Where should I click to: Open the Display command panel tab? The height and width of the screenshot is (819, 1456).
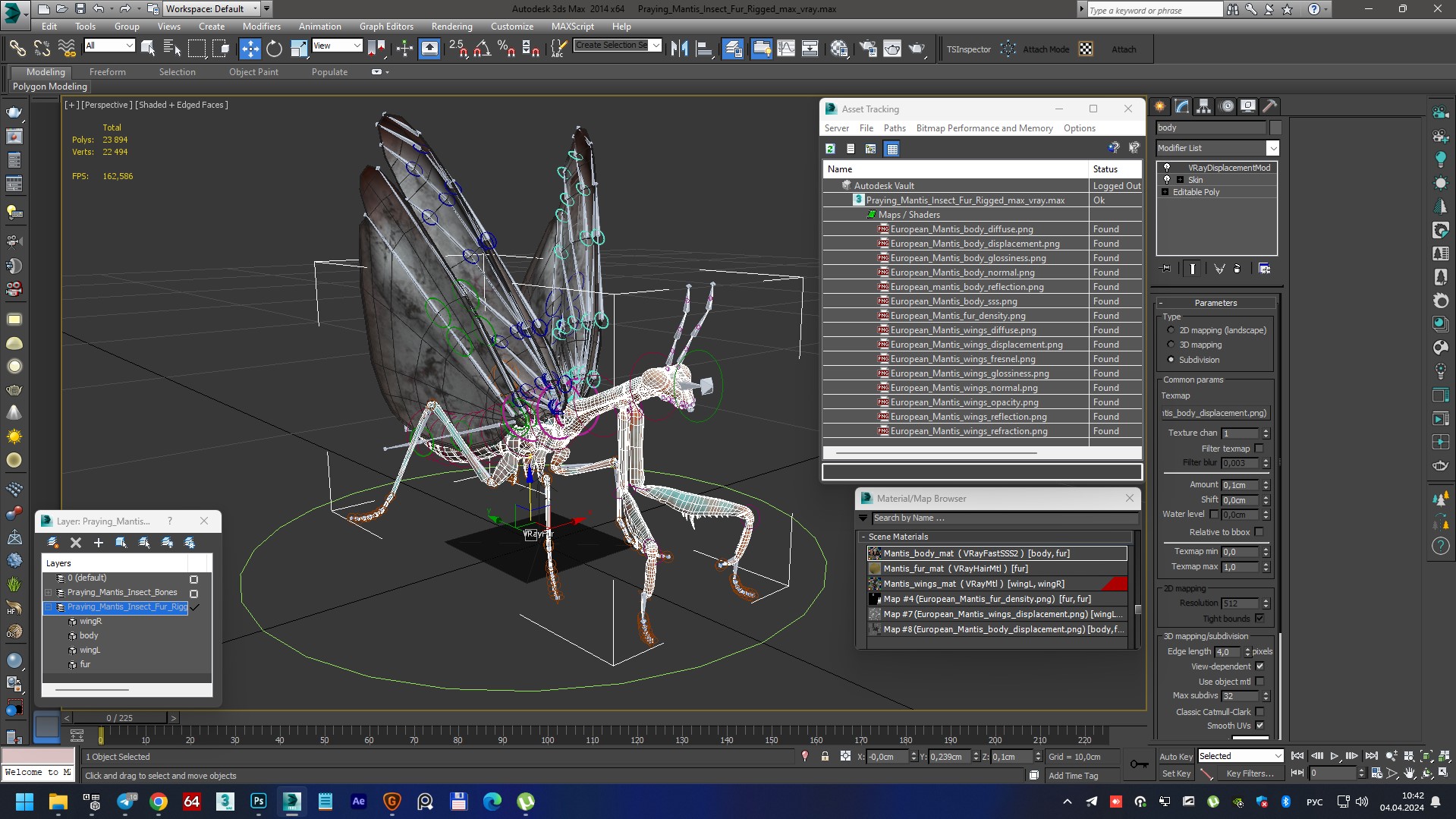tap(1248, 106)
